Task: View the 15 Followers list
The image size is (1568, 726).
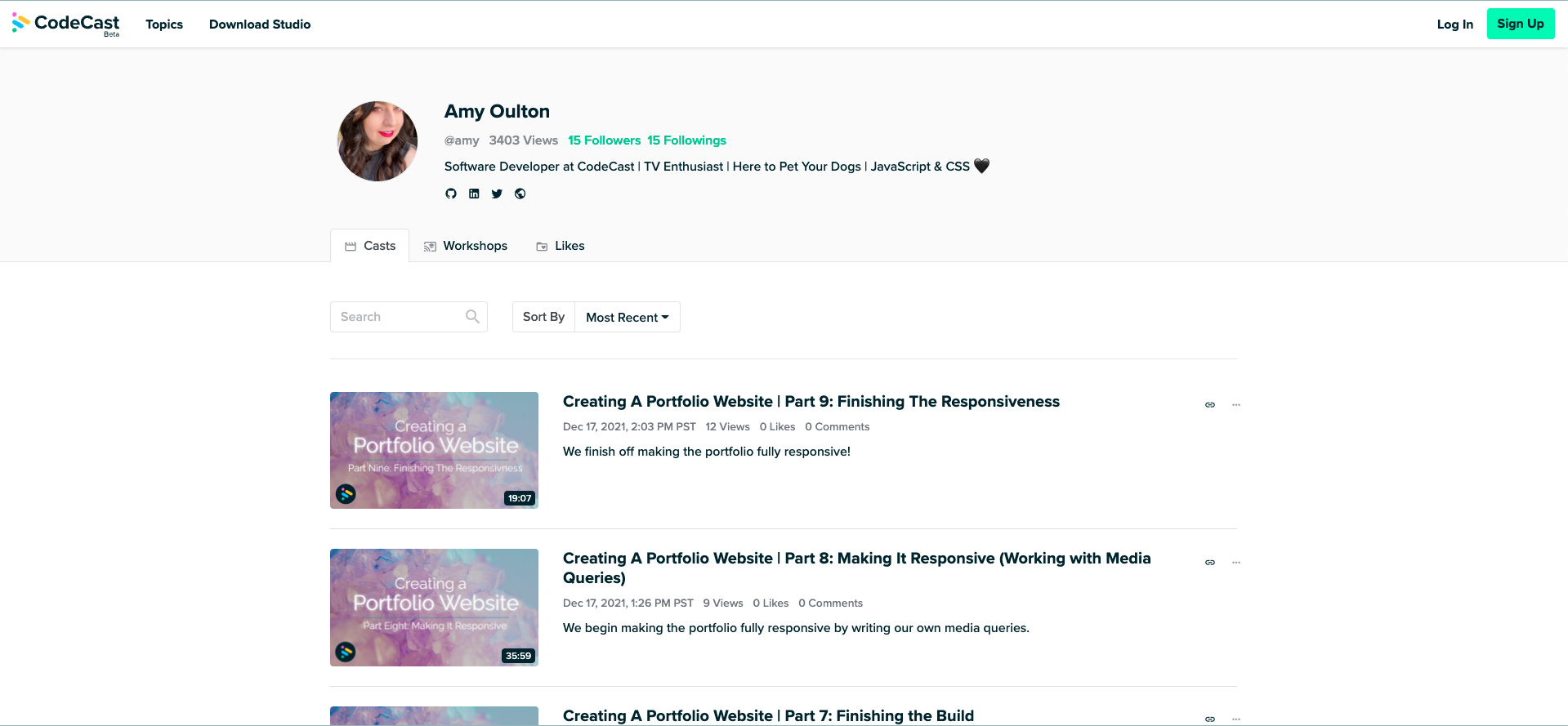Action: (605, 140)
